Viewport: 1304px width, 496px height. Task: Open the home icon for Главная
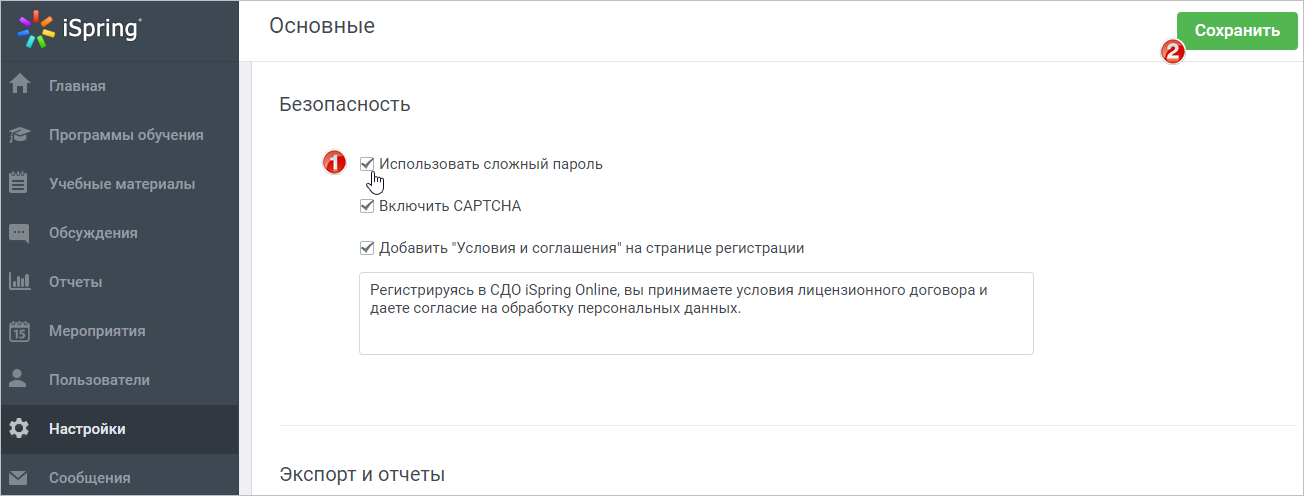tap(19, 85)
